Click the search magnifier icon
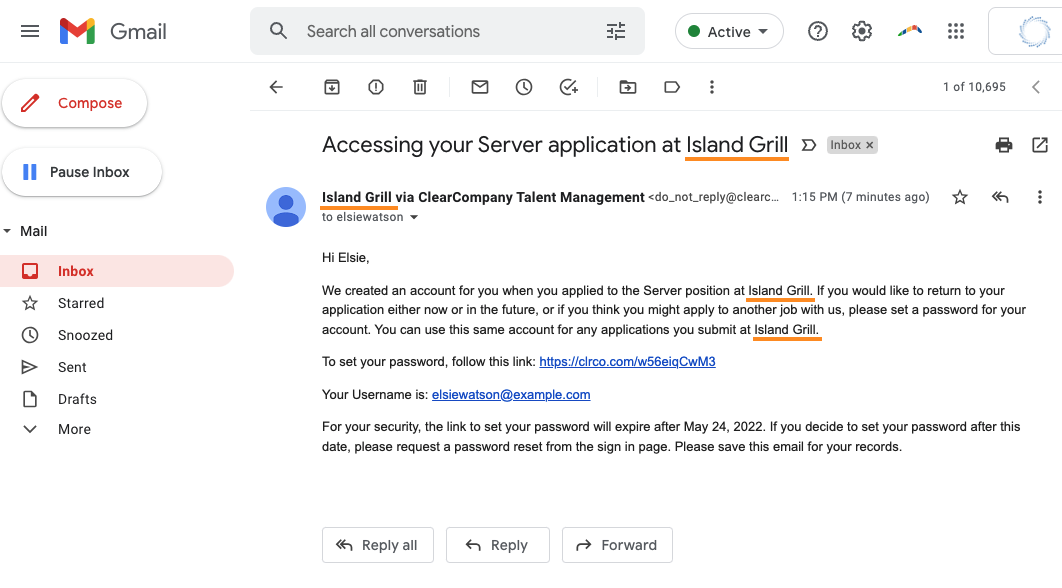 [278, 31]
